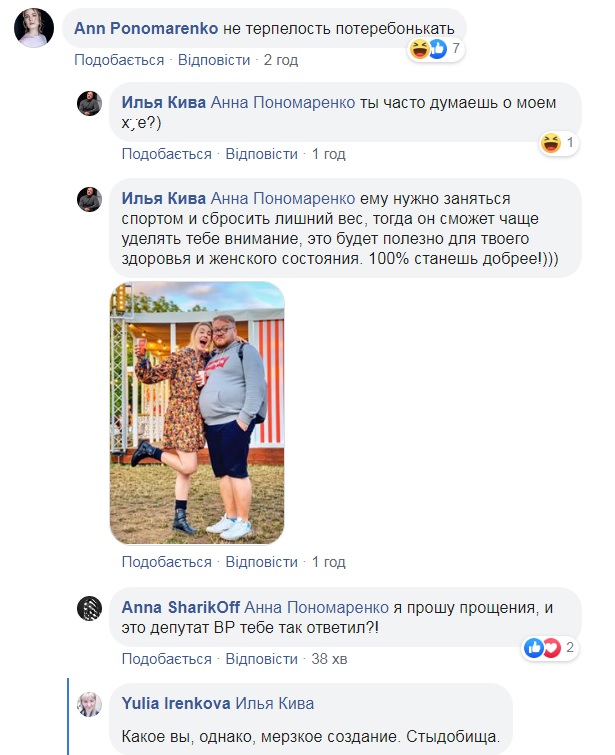This screenshot has width=615, height=755.
Task: Open the attached couple photo
Action: click(197, 413)
